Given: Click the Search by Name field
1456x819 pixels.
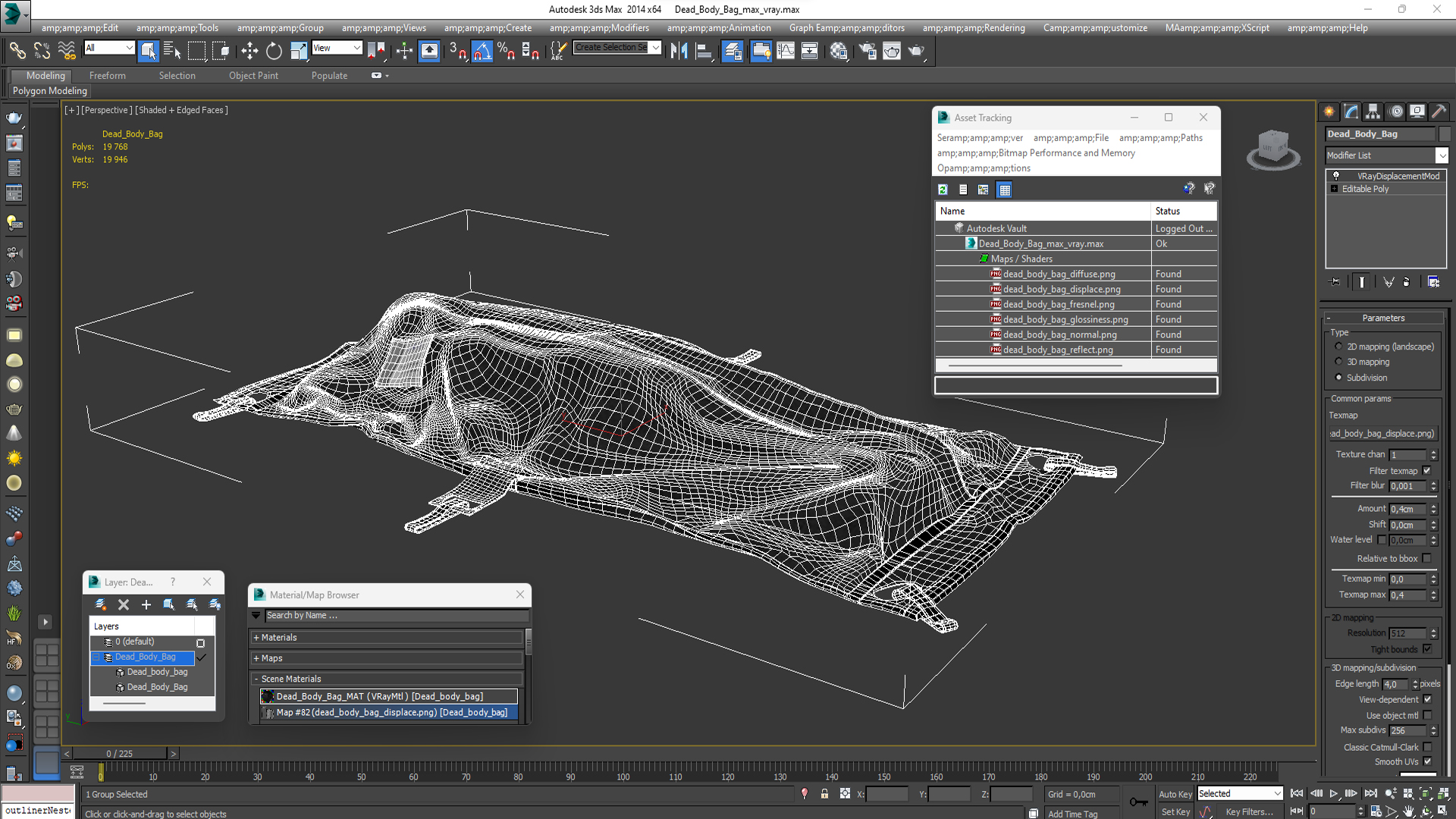Looking at the screenshot, I should tap(394, 616).
